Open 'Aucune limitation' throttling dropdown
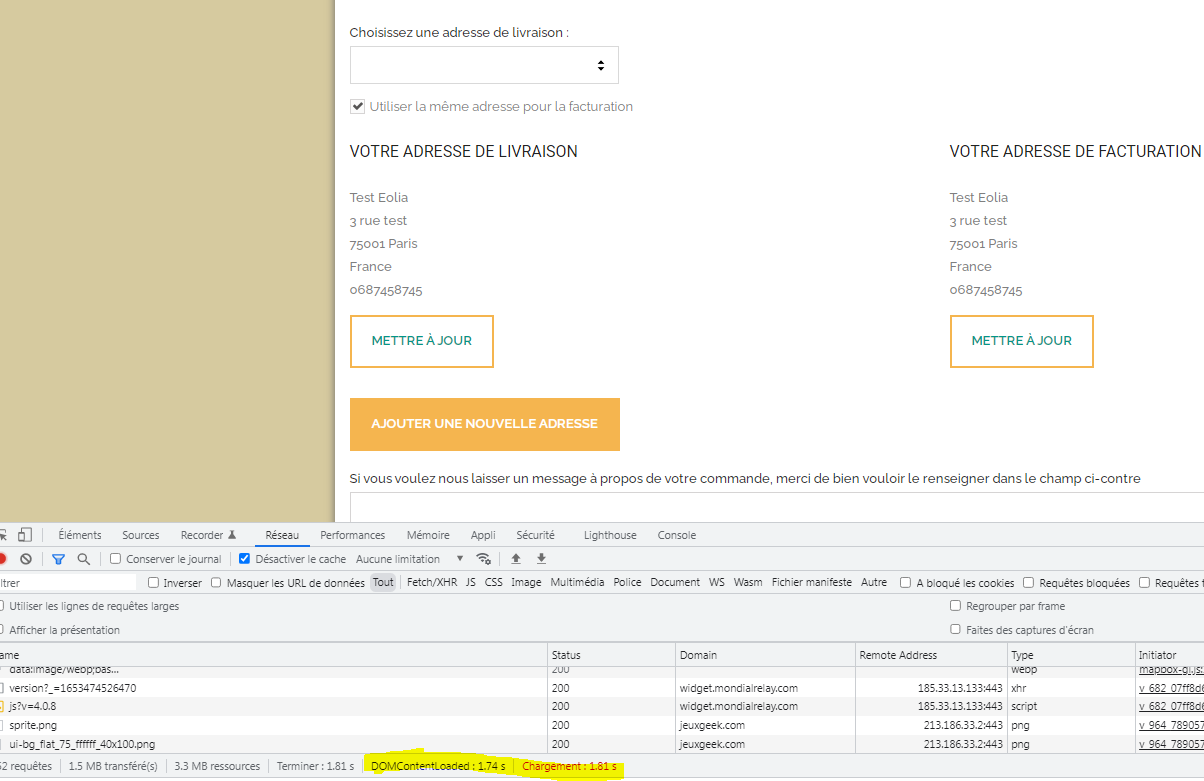The image size is (1204, 781). [410, 559]
